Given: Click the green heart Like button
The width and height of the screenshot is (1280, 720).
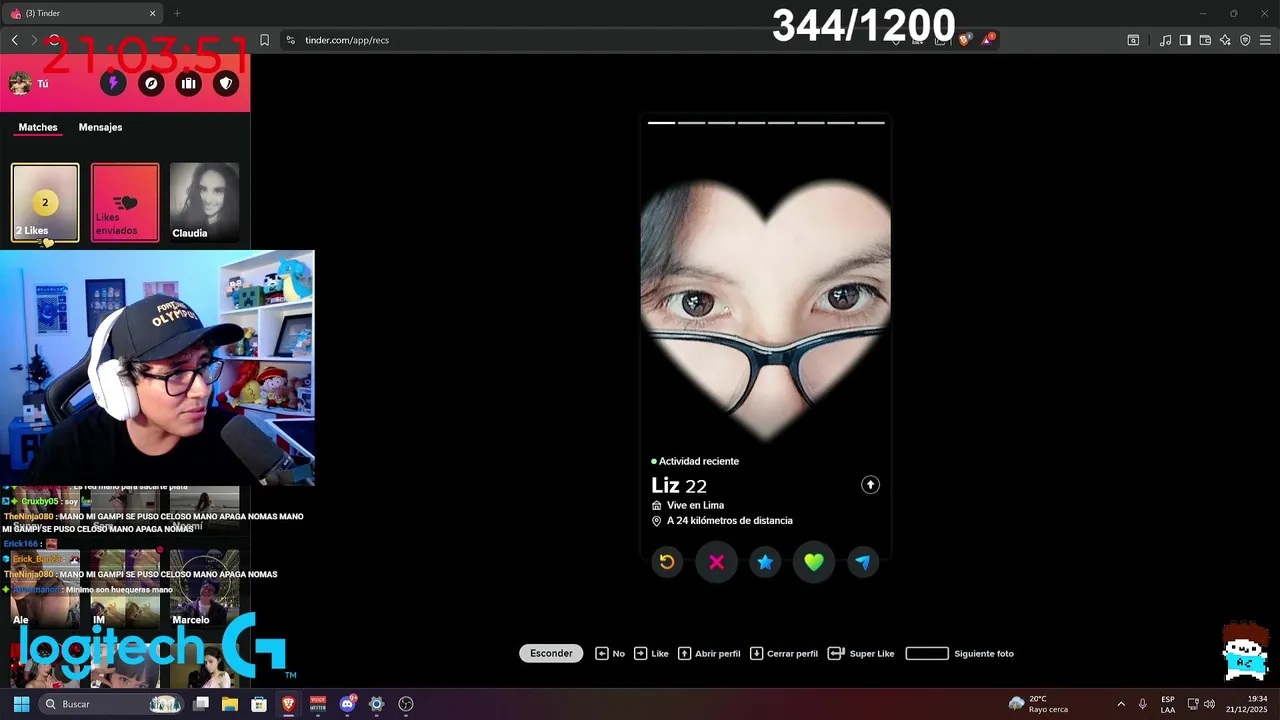Looking at the screenshot, I should click(814, 562).
